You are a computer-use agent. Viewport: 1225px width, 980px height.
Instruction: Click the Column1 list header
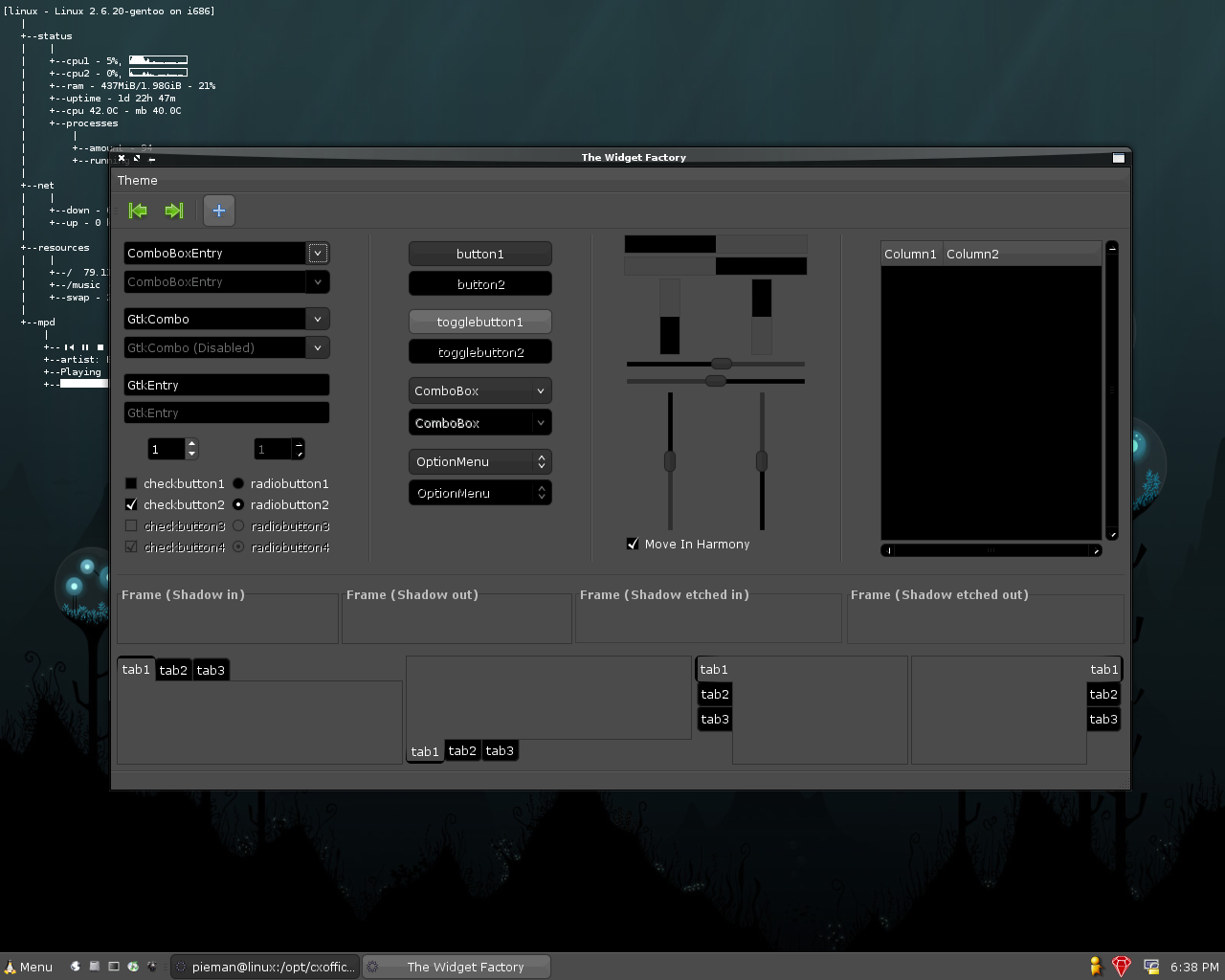tap(911, 254)
